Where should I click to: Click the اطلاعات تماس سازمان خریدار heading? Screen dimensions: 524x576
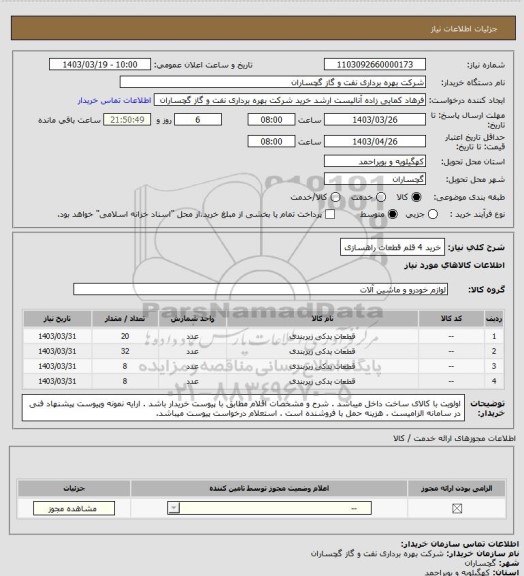(459, 544)
